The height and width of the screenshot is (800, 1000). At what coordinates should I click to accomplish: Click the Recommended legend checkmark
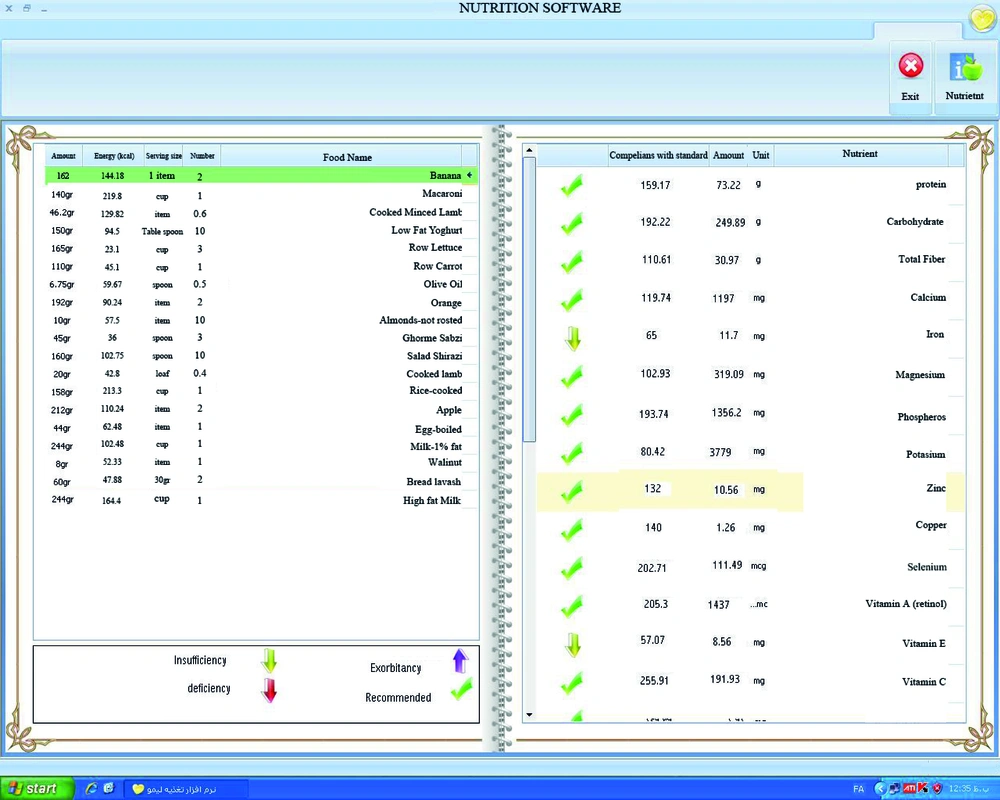461,690
